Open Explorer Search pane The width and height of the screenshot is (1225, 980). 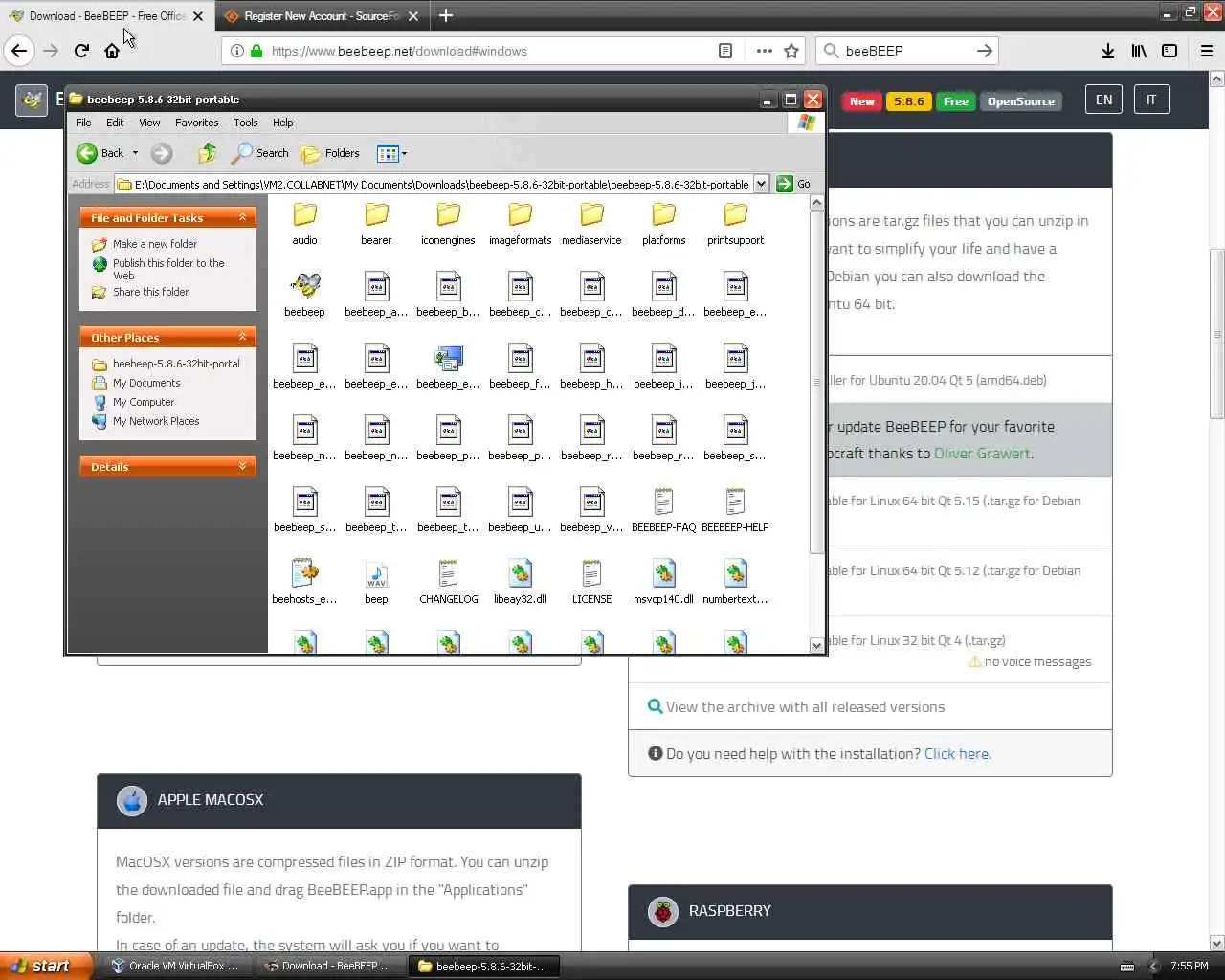[260, 153]
